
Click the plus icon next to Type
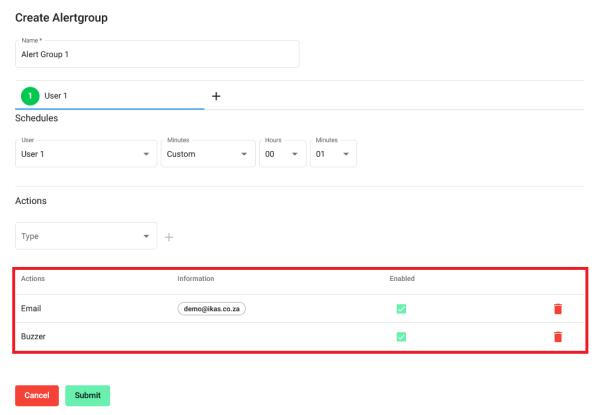pyautogui.click(x=169, y=237)
